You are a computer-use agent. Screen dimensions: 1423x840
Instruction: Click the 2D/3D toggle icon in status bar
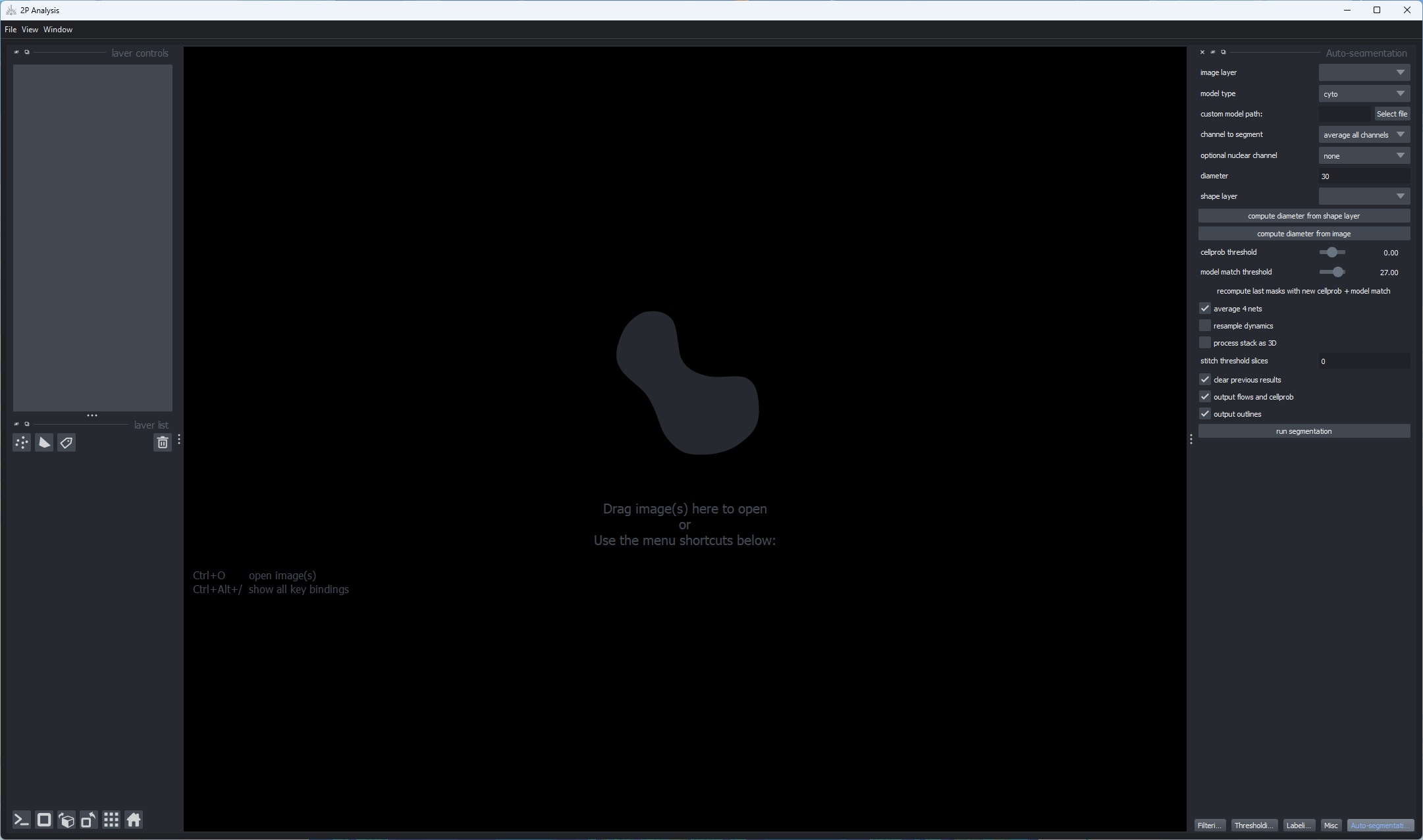pyautogui.click(x=44, y=820)
